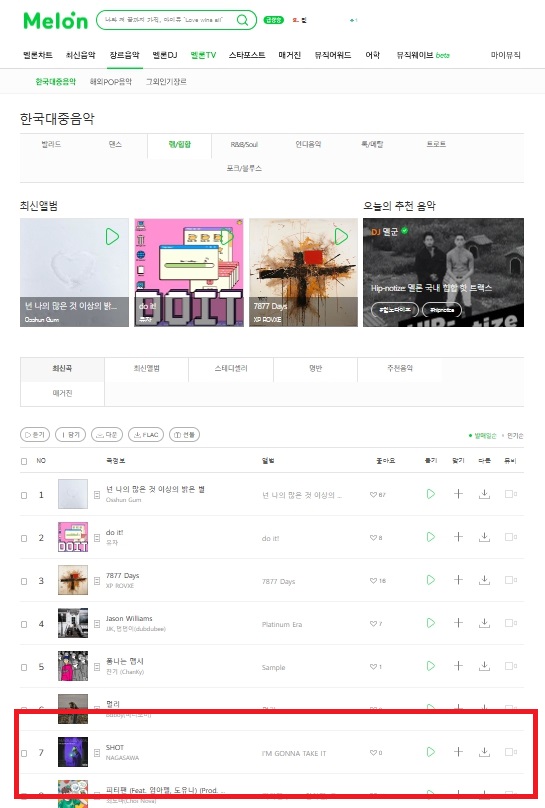Tick the checkbox for song number 1

(x=24, y=495)
